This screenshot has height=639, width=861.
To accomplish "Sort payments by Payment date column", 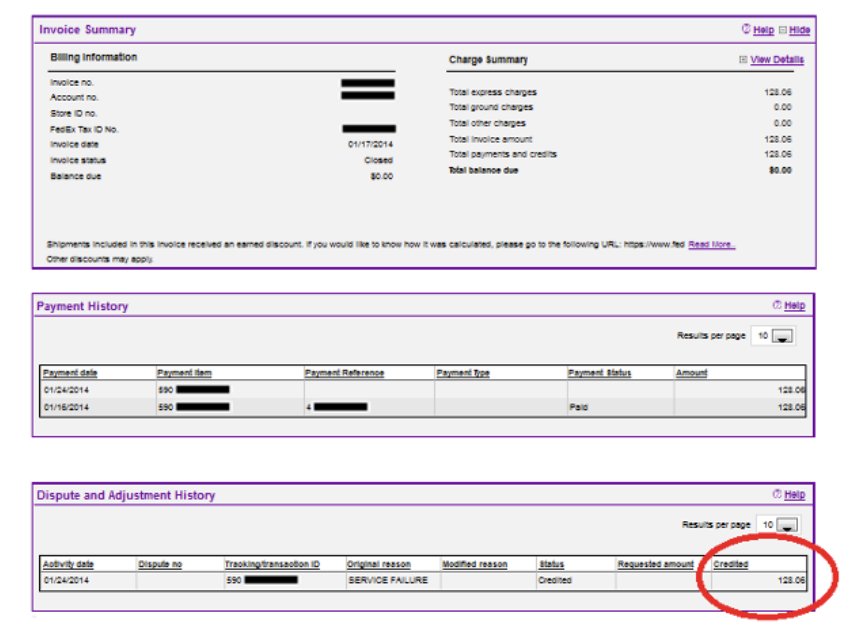I will pos(69,369).
